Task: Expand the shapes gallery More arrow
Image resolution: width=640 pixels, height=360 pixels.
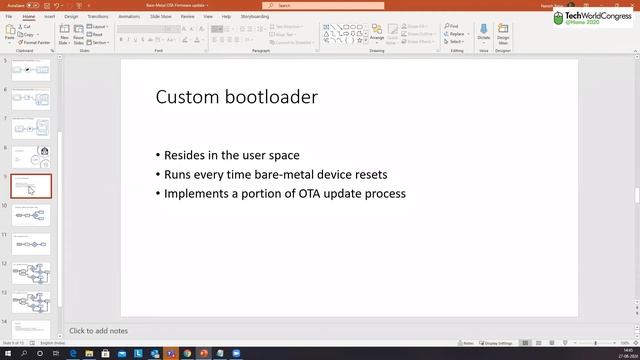Action: (x=366, y=40)
